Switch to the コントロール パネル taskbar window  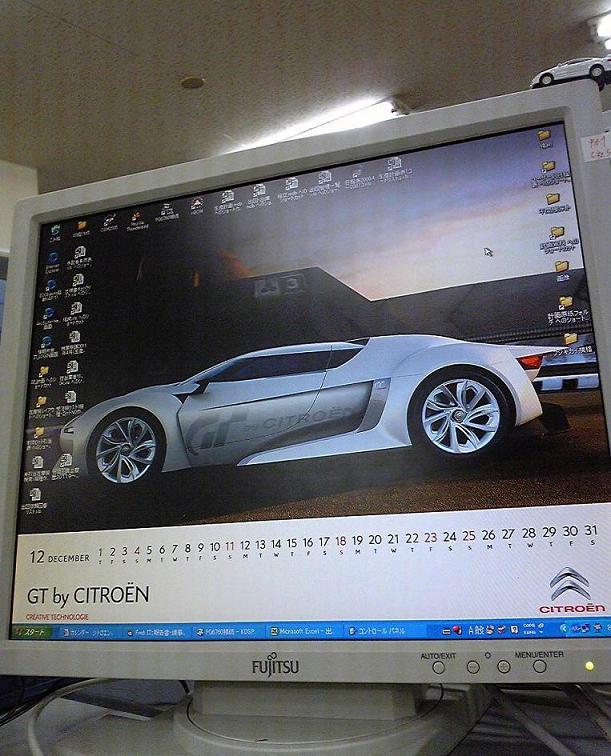(x=381, y=630)
